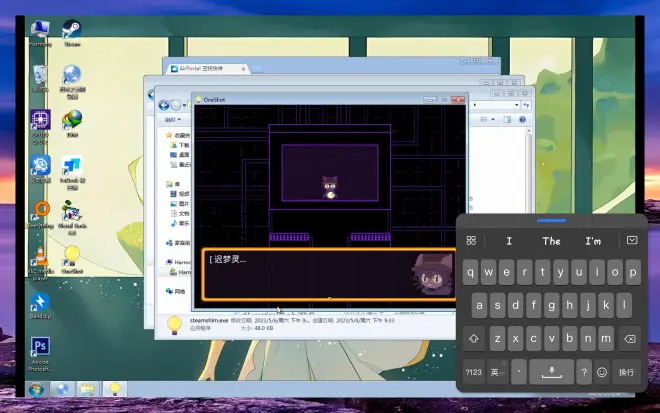Screen dimensions: 660x413
Task: Open the Steam desktop shortcut
Action: tap(72, 33)
